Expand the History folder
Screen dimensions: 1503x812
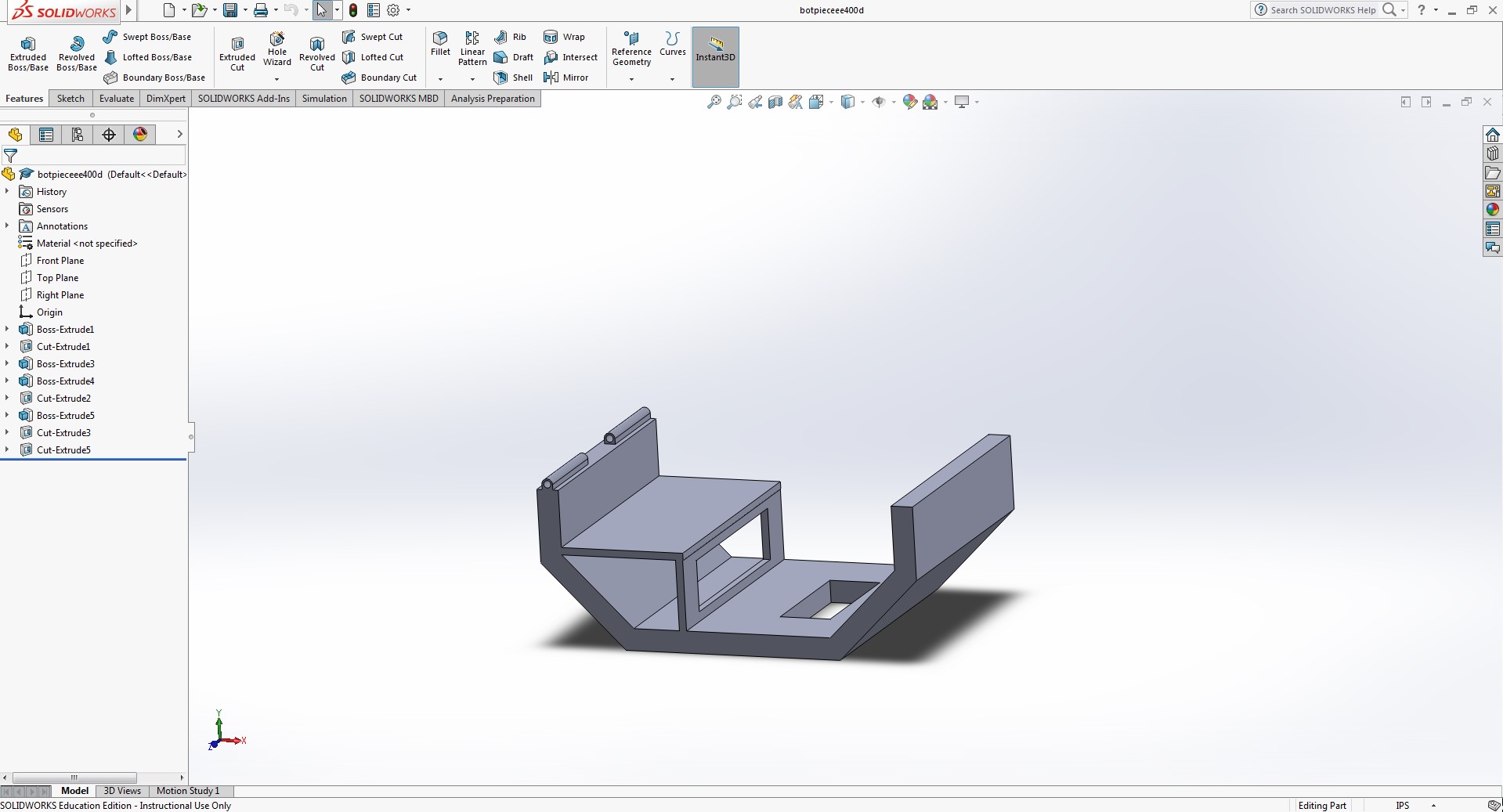(7, 192)
